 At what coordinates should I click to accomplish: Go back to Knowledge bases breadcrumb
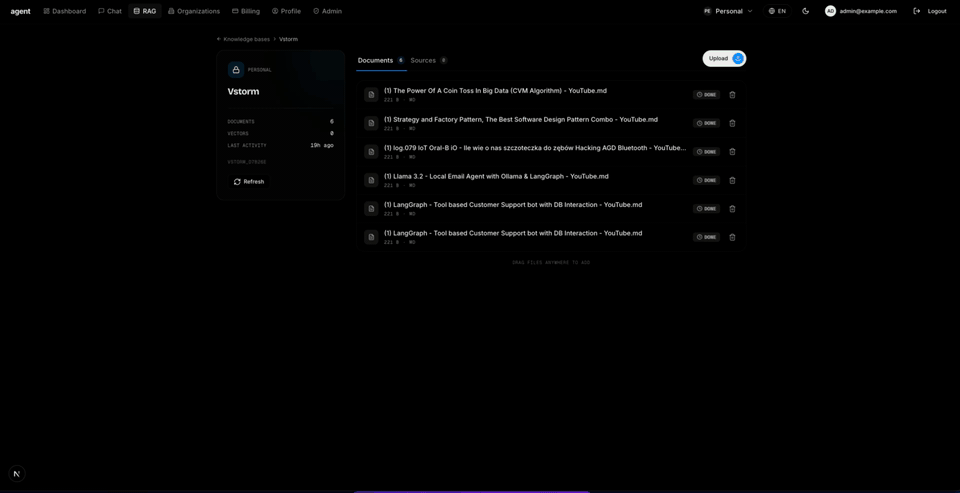click(x=243, y=39)
